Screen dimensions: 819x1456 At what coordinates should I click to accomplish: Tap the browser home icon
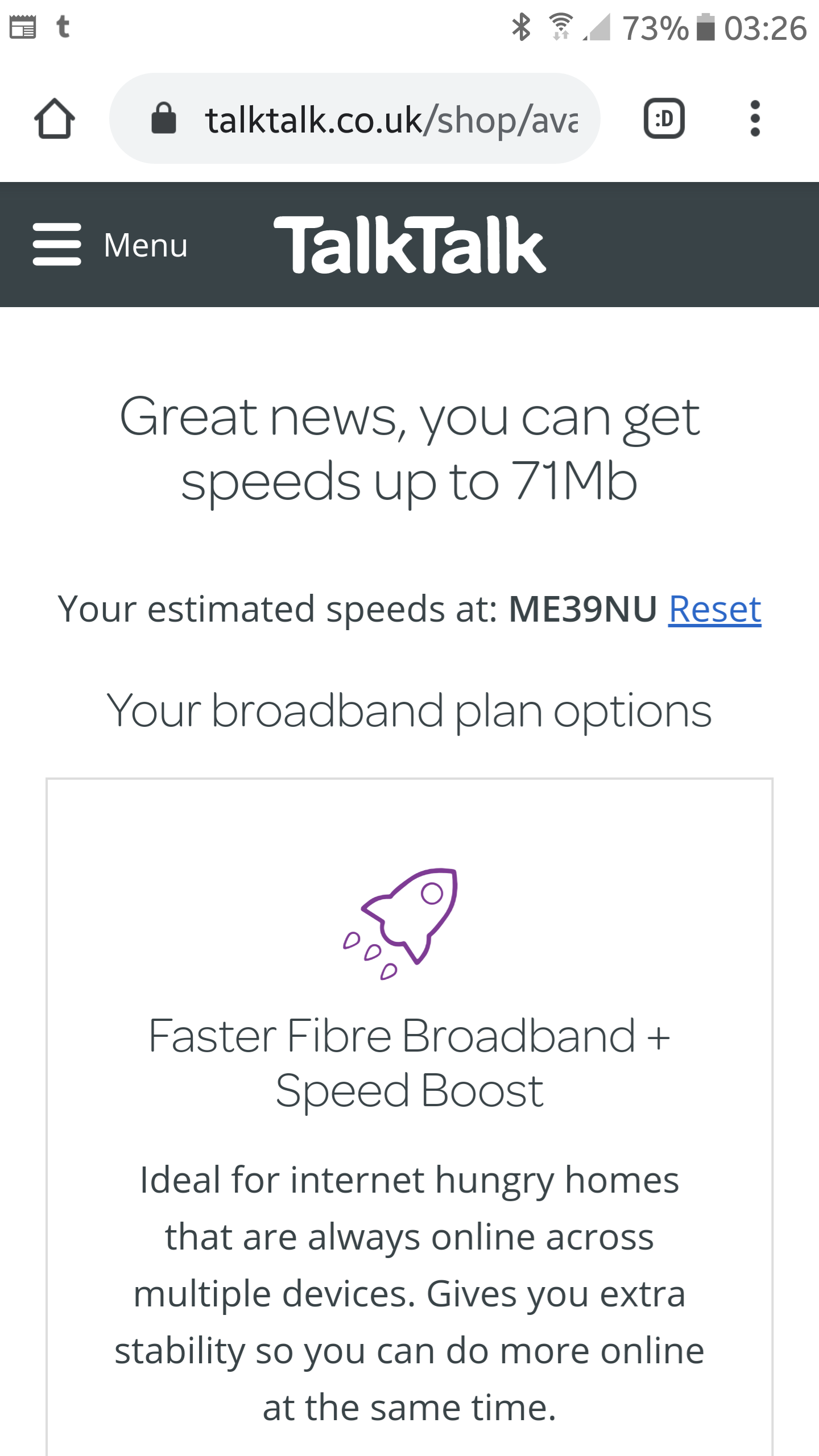point(55,119)
